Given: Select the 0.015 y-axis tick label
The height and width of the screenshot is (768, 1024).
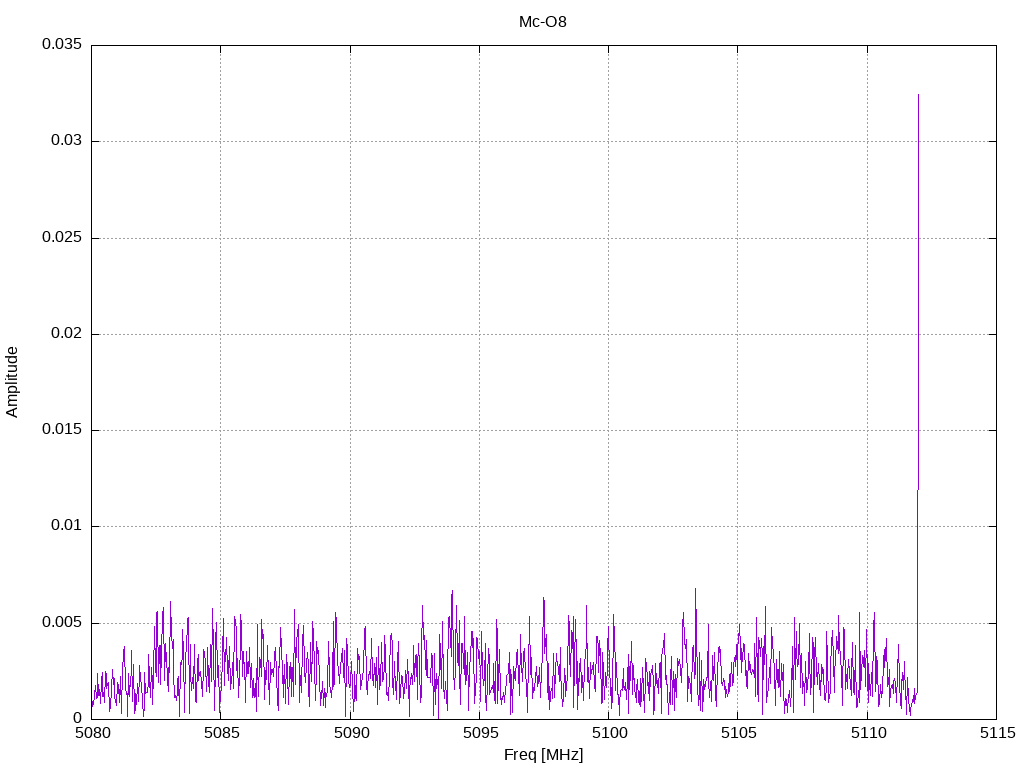Looking at the screenshot, I should (x=62, y=430).
